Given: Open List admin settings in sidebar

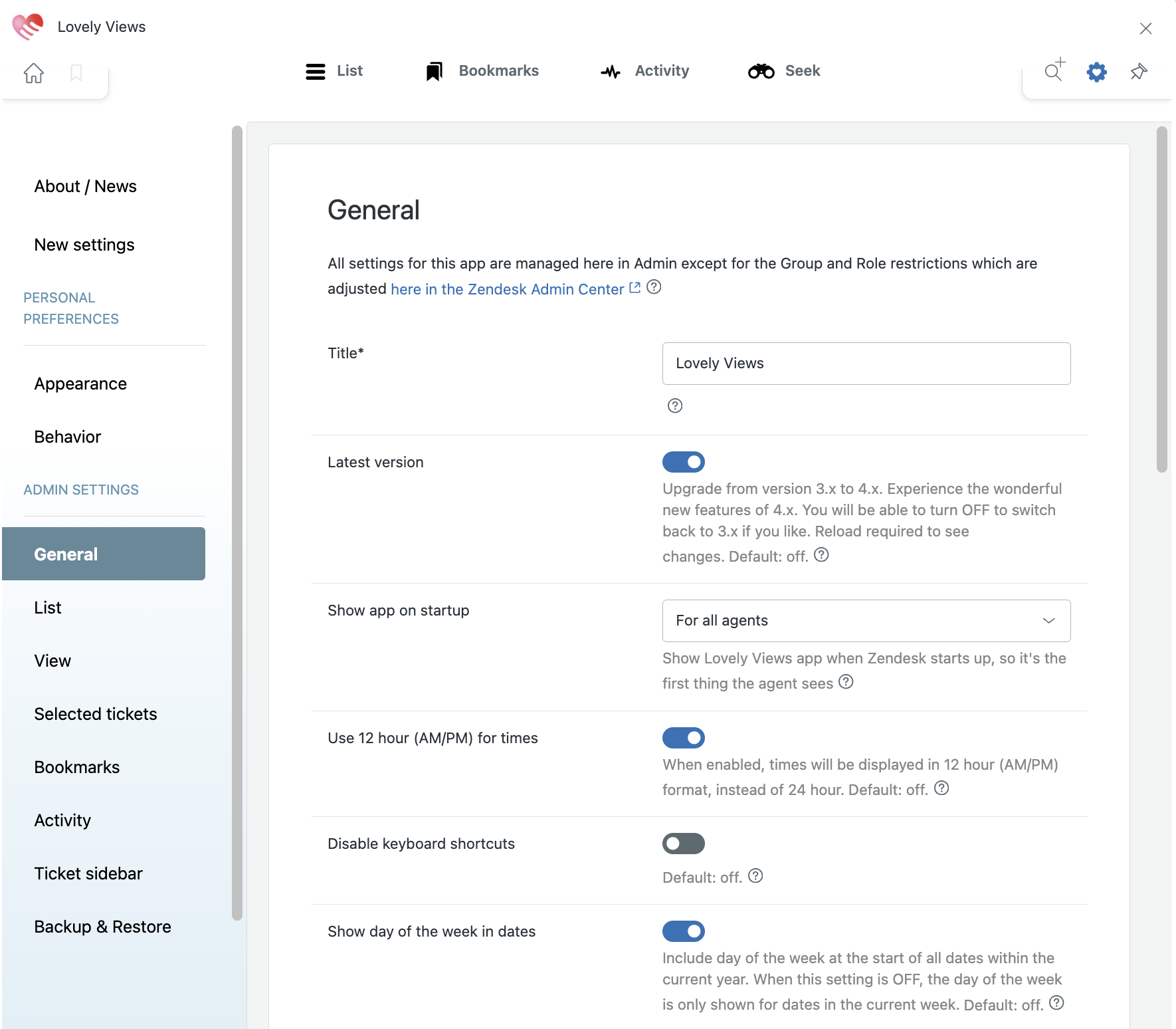Looking at the screenshot, I should [48, 608].
